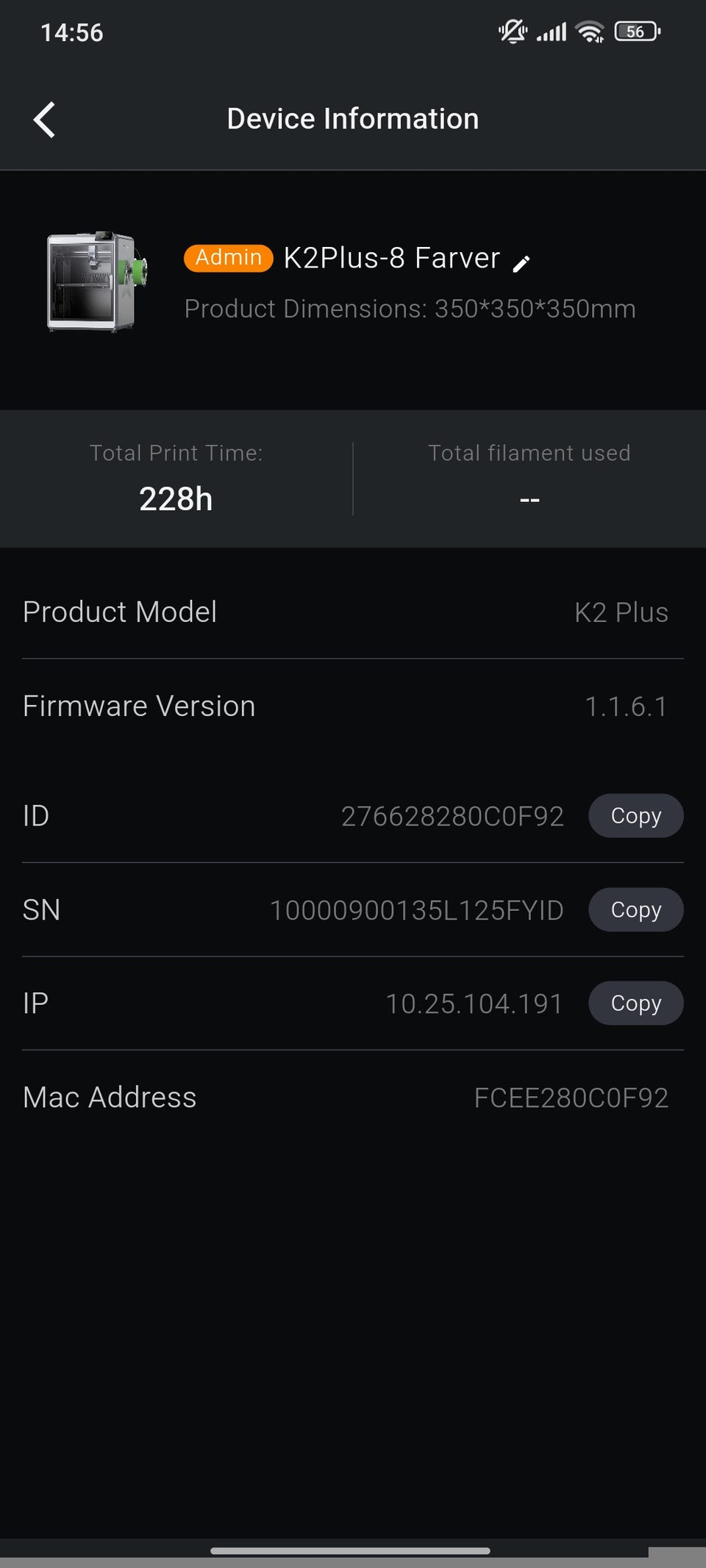Viewport: 706px width, 1568px height.
Task: Tap the battery indicator showing 56
Action: point(637,32)
